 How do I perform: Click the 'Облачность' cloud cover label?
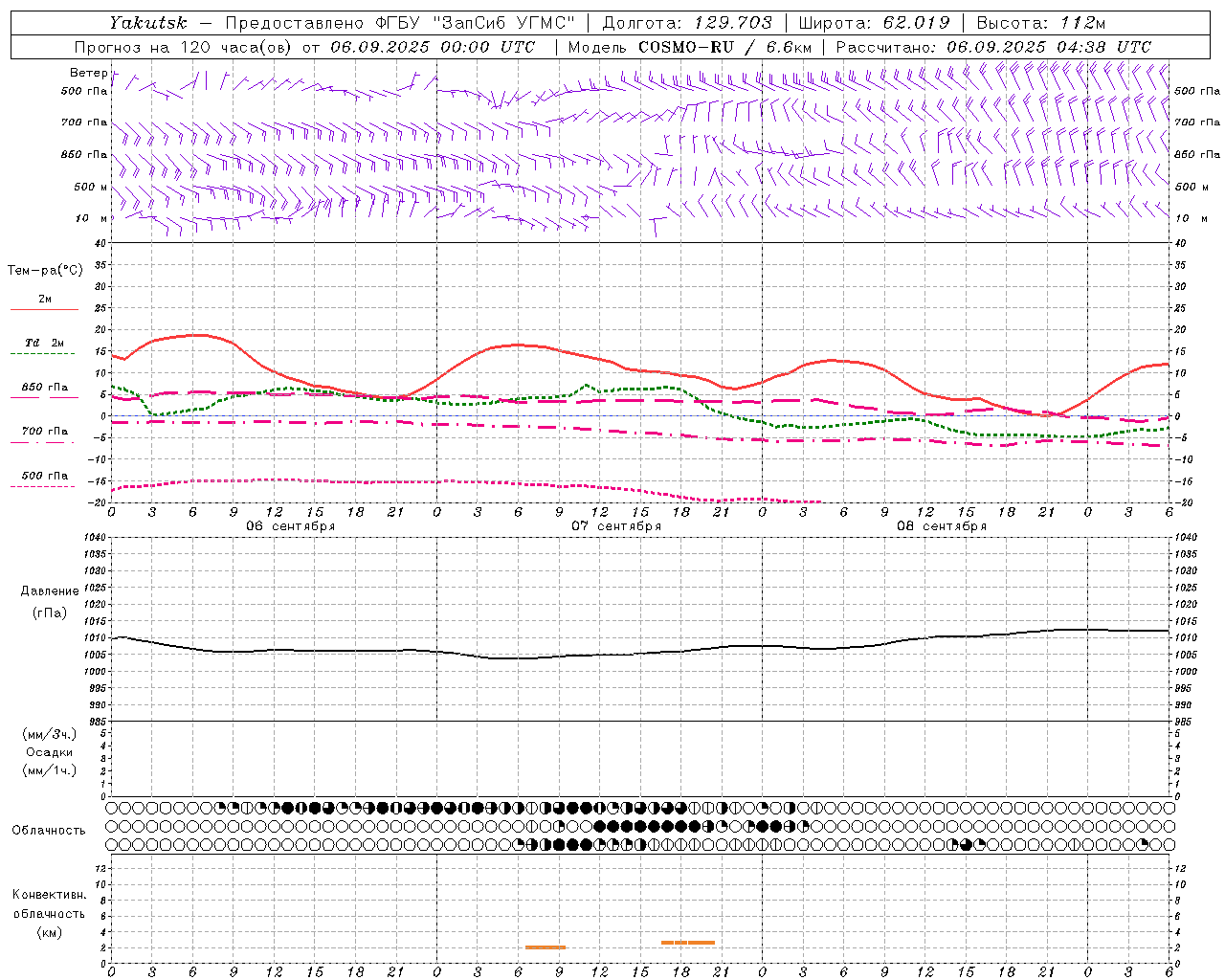coord(49,830)
